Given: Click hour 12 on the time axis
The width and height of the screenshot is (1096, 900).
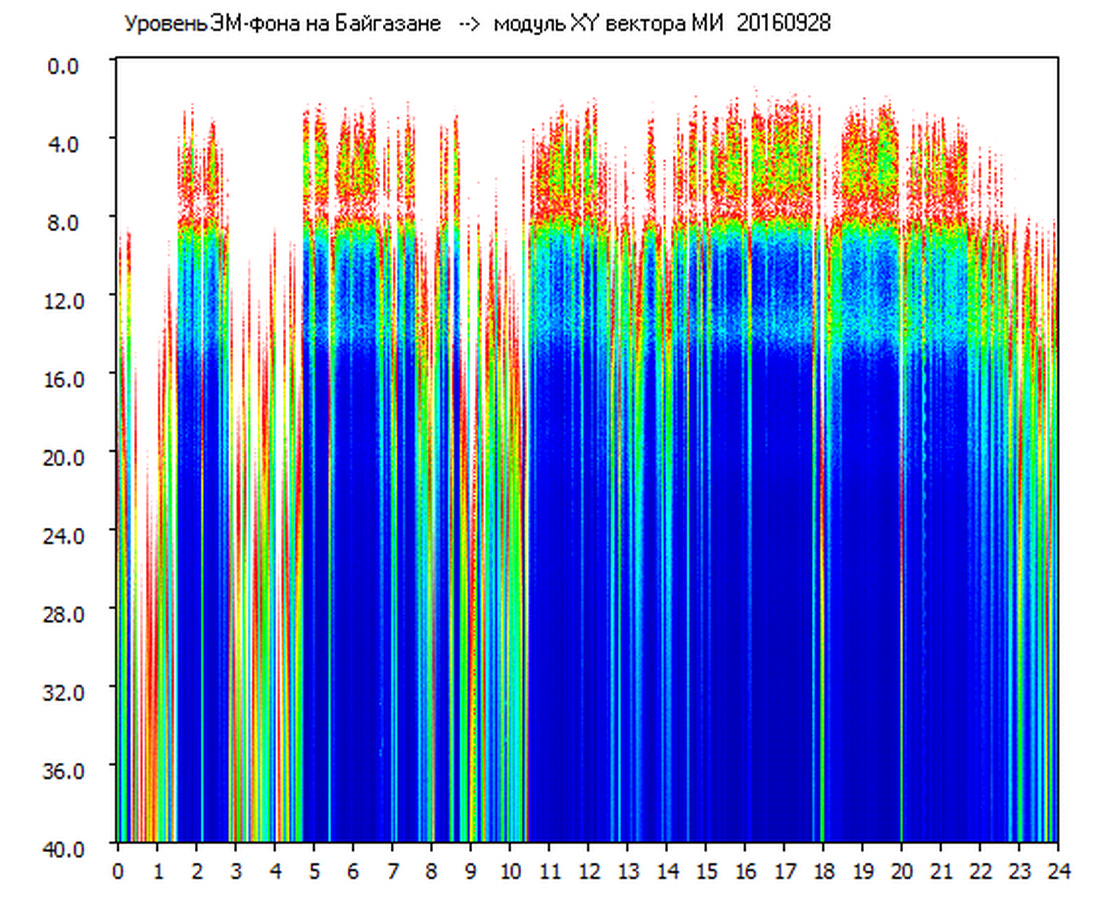Looking at the screenshot, I should click(x=587, y=871).
